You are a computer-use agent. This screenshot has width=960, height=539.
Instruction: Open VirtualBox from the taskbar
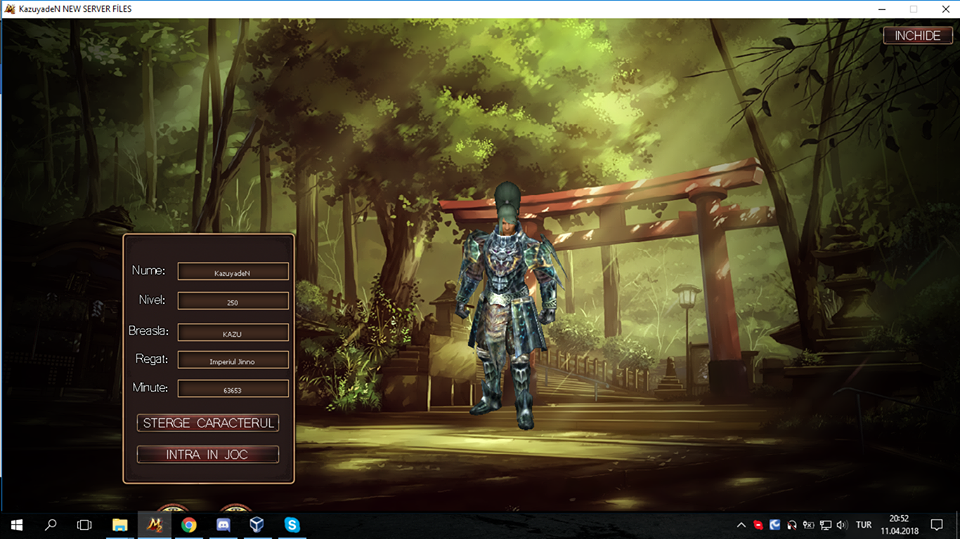(x=257, y=525)
